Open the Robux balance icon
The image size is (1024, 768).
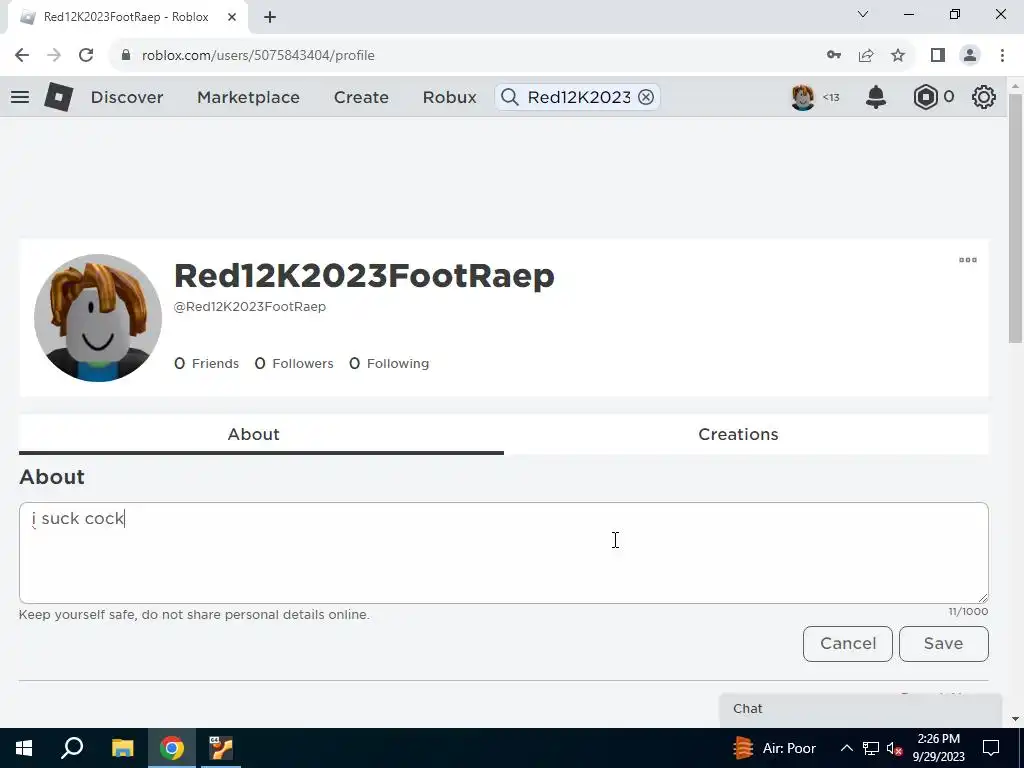pos(925,97)
